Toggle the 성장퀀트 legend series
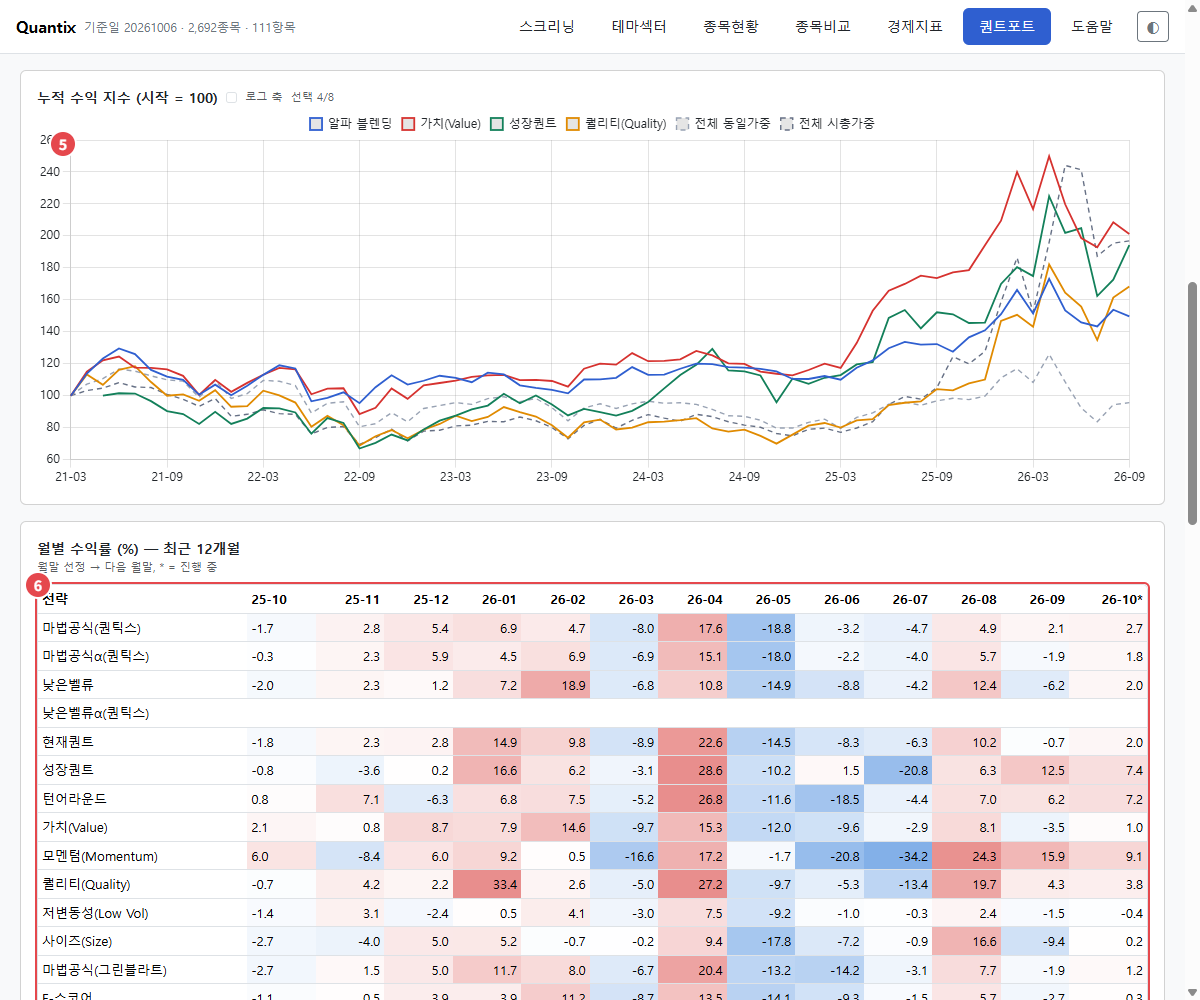Screen dimensions: 1200x1000 [x=523, y=124]
